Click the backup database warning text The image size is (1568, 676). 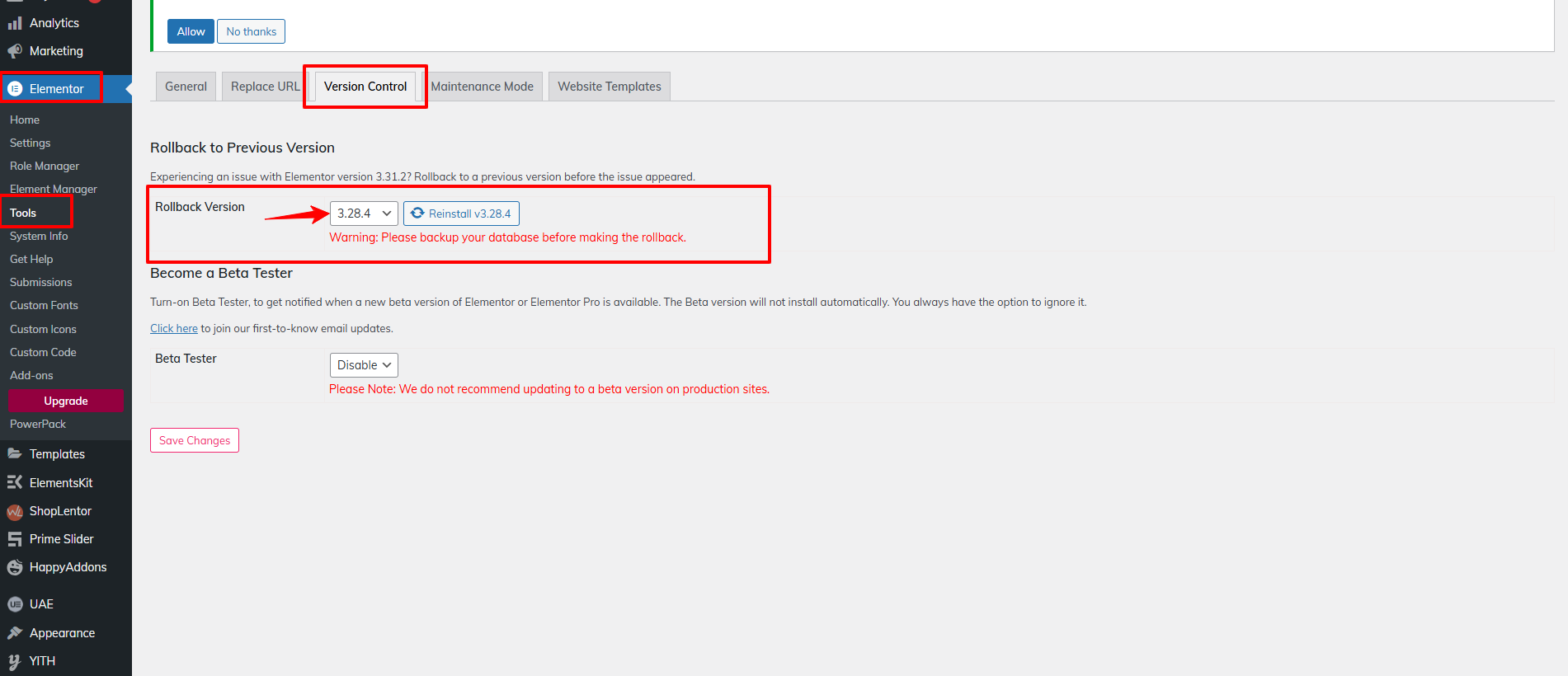(507, 237)
